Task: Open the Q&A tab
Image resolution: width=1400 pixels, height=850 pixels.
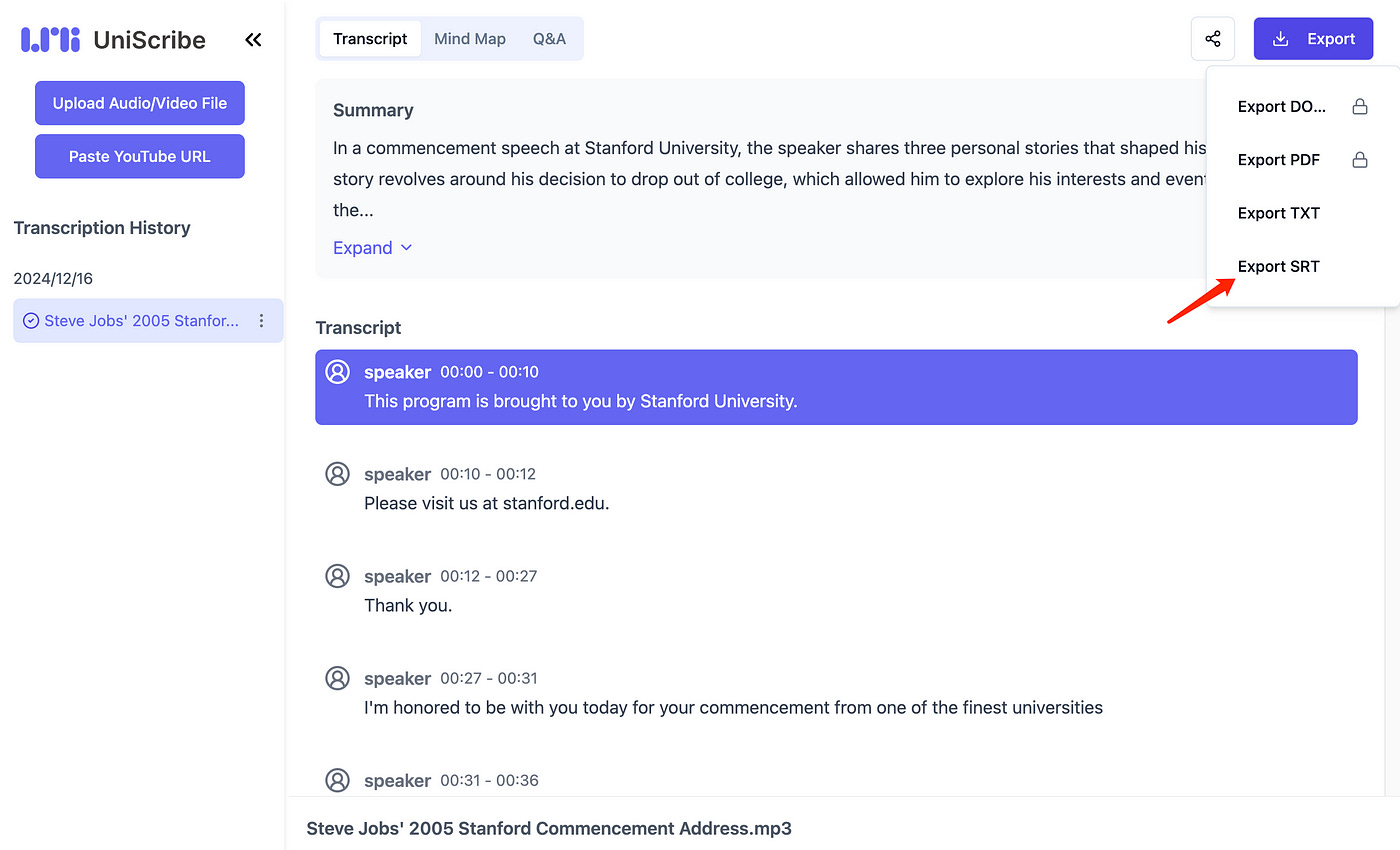Action: tap(549, 39)
